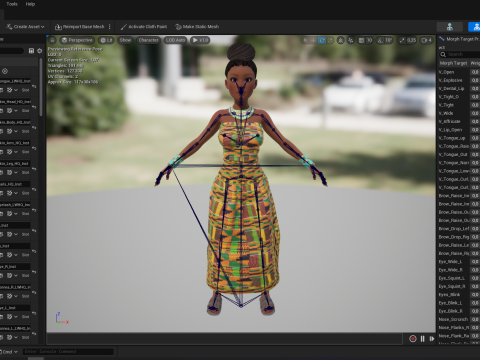The width and height of the screenshot is (480, 360).
Task: Use selected asset for Skin_Arm_HQ slot
Action: (1, 152)
